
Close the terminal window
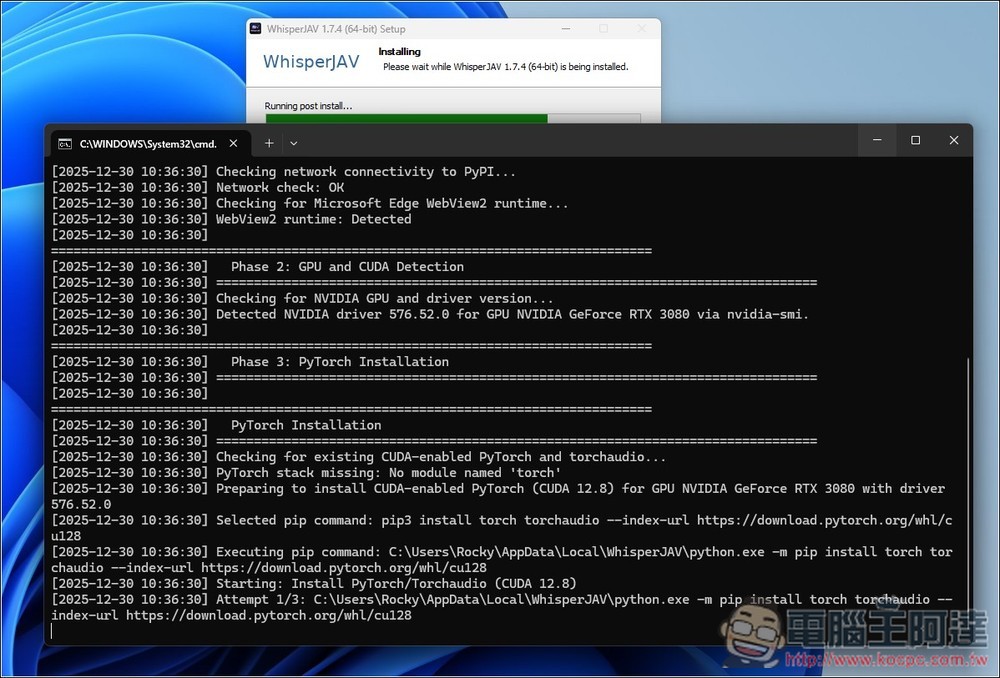[x=953, y=140]
